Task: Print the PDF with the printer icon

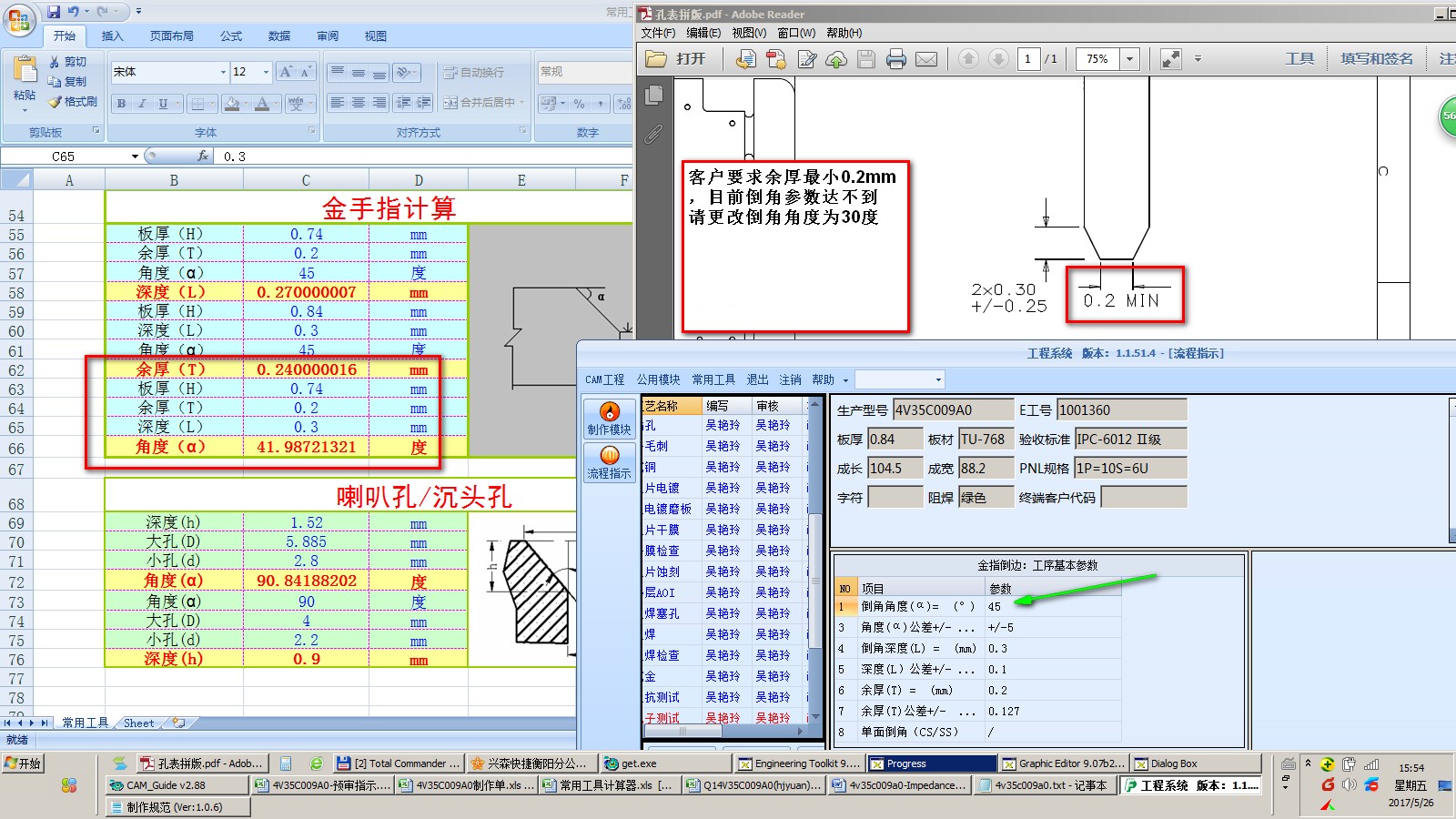Action: tap(896, 59)
